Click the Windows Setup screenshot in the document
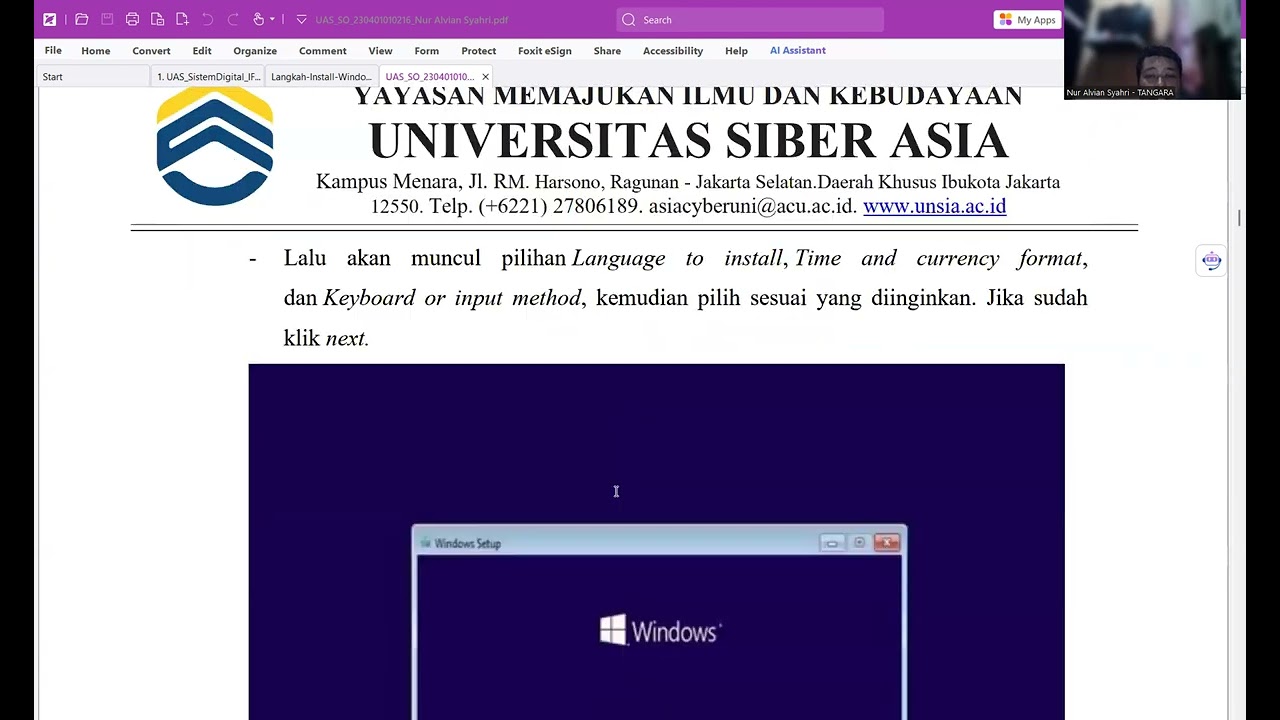The width and height of the screenshot is (1280, 720). click(x=656, y=542)
